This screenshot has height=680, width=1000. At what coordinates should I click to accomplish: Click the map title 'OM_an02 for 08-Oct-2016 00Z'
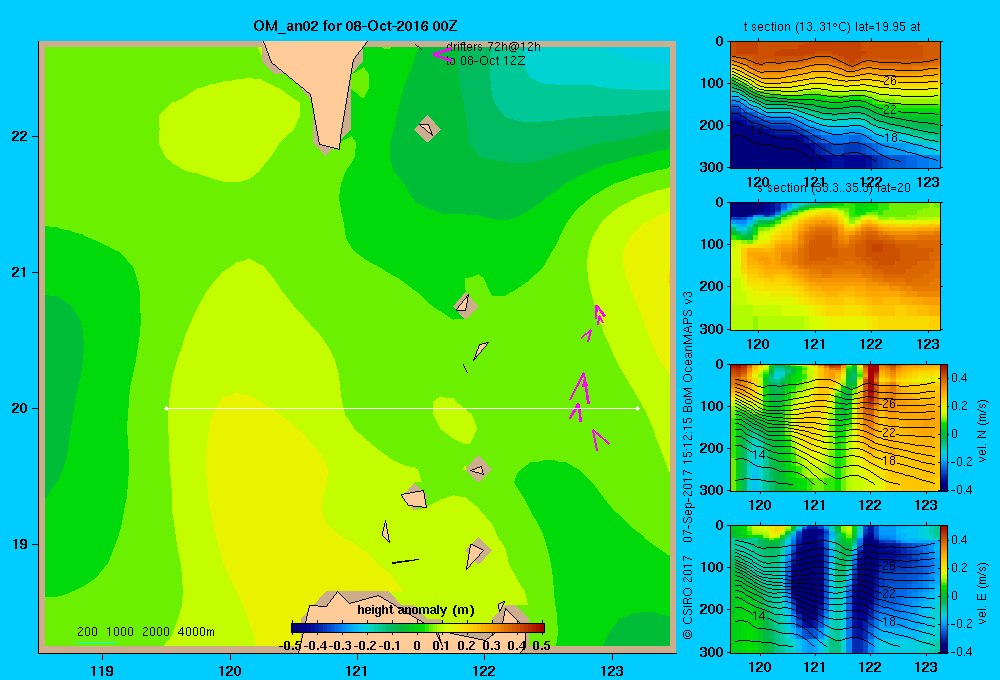click(x=355, y=26)
